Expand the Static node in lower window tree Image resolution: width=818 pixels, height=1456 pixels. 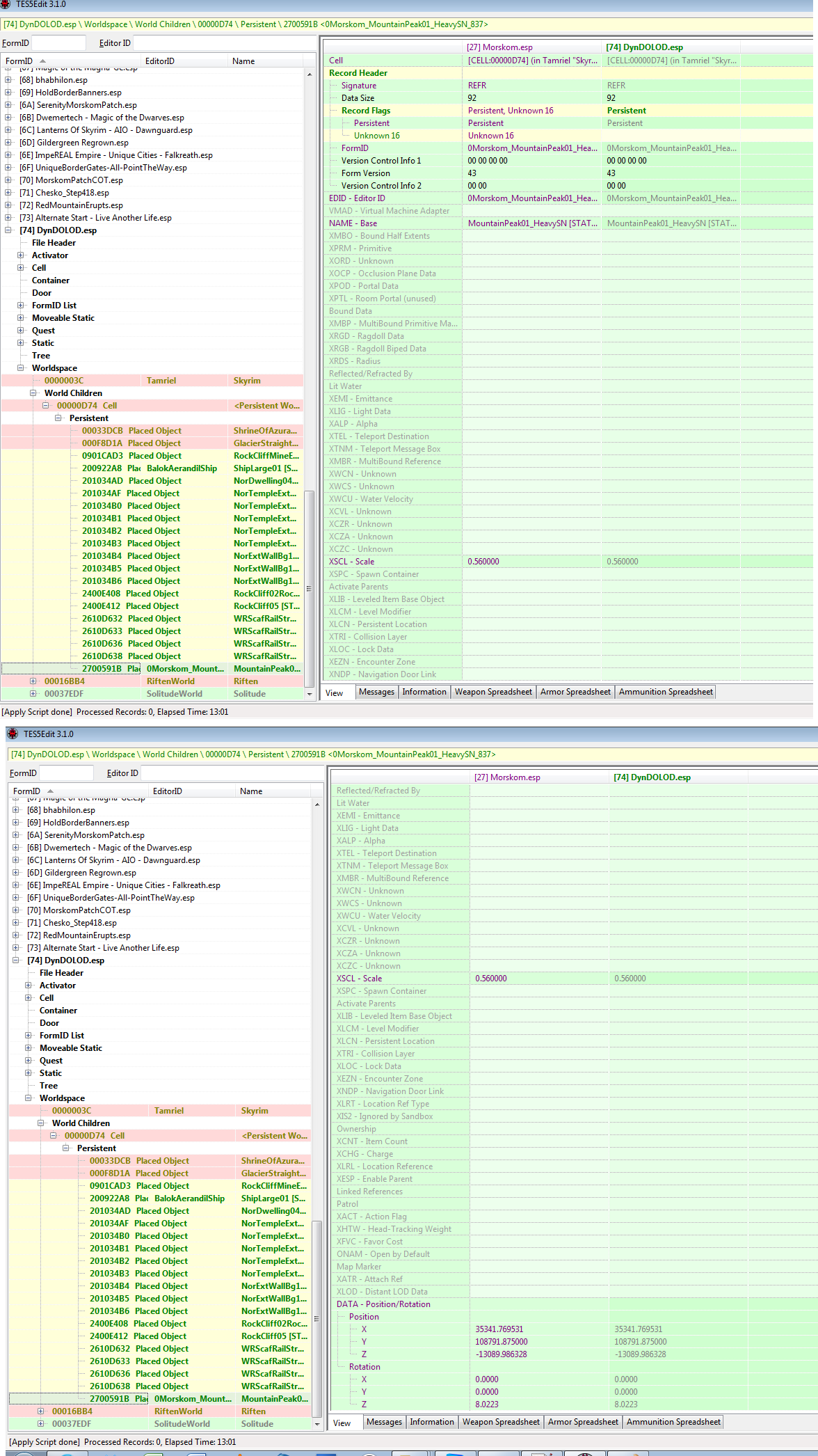coord(29,1073)
